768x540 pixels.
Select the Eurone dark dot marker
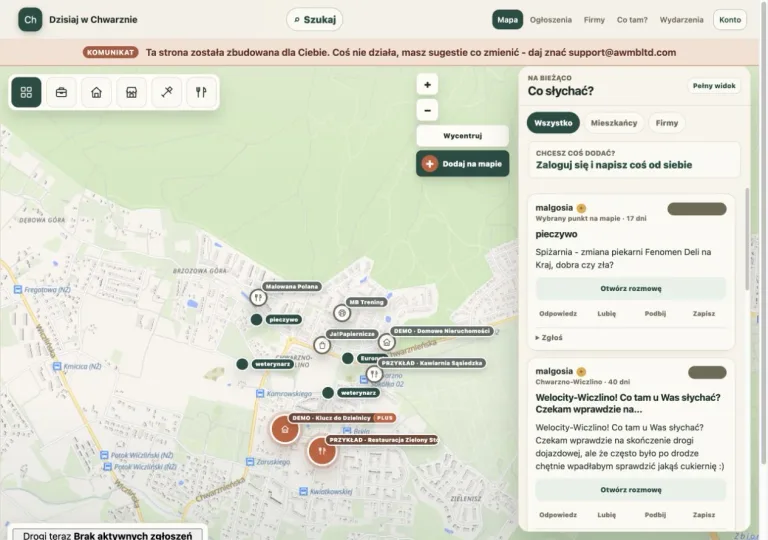(348, 358)
